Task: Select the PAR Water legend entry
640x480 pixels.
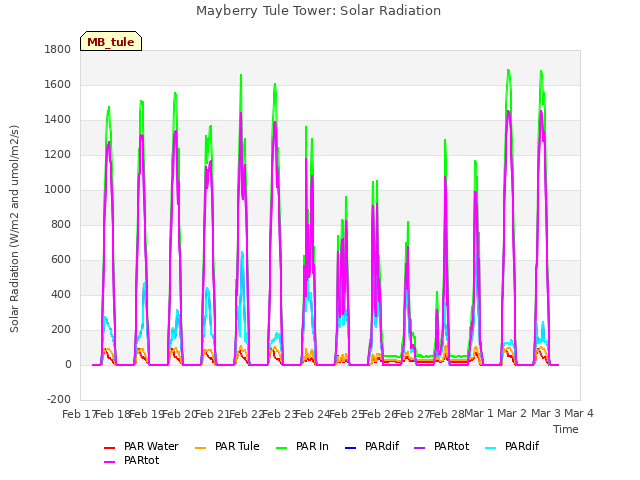Action: coord(141,447)
